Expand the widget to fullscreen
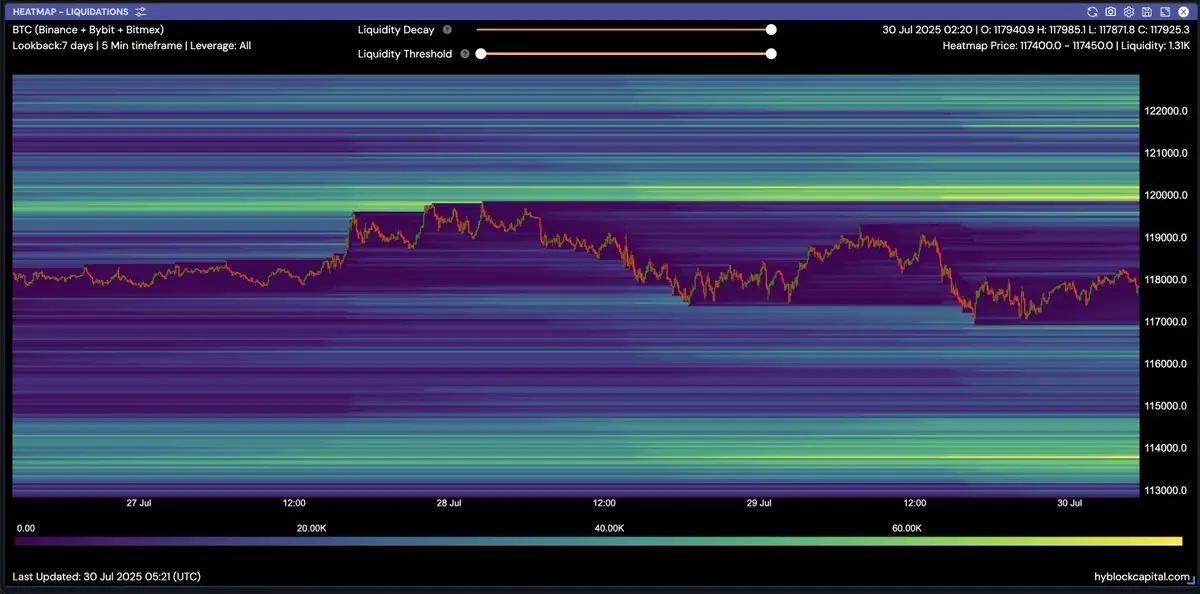Screen dimensions: 1200x594 (x=1164, y=11)
